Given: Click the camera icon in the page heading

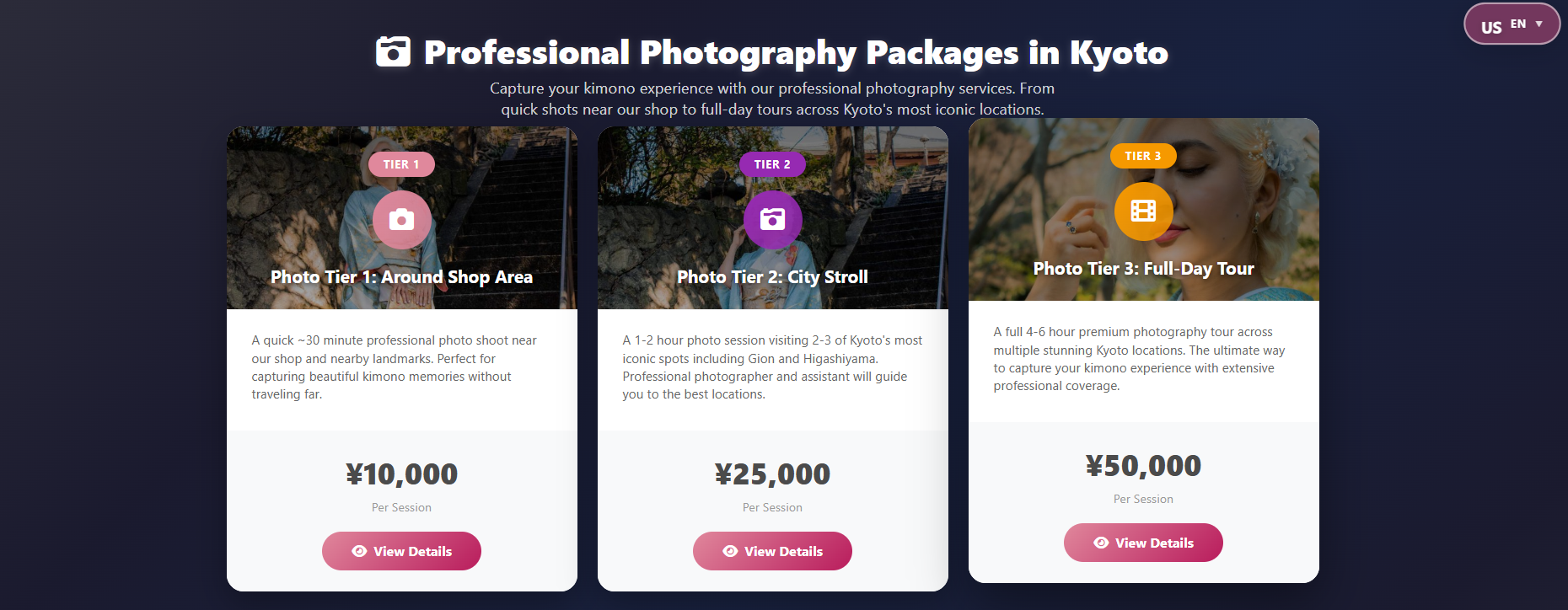Looking at the screenshot, I should [392, 52].
